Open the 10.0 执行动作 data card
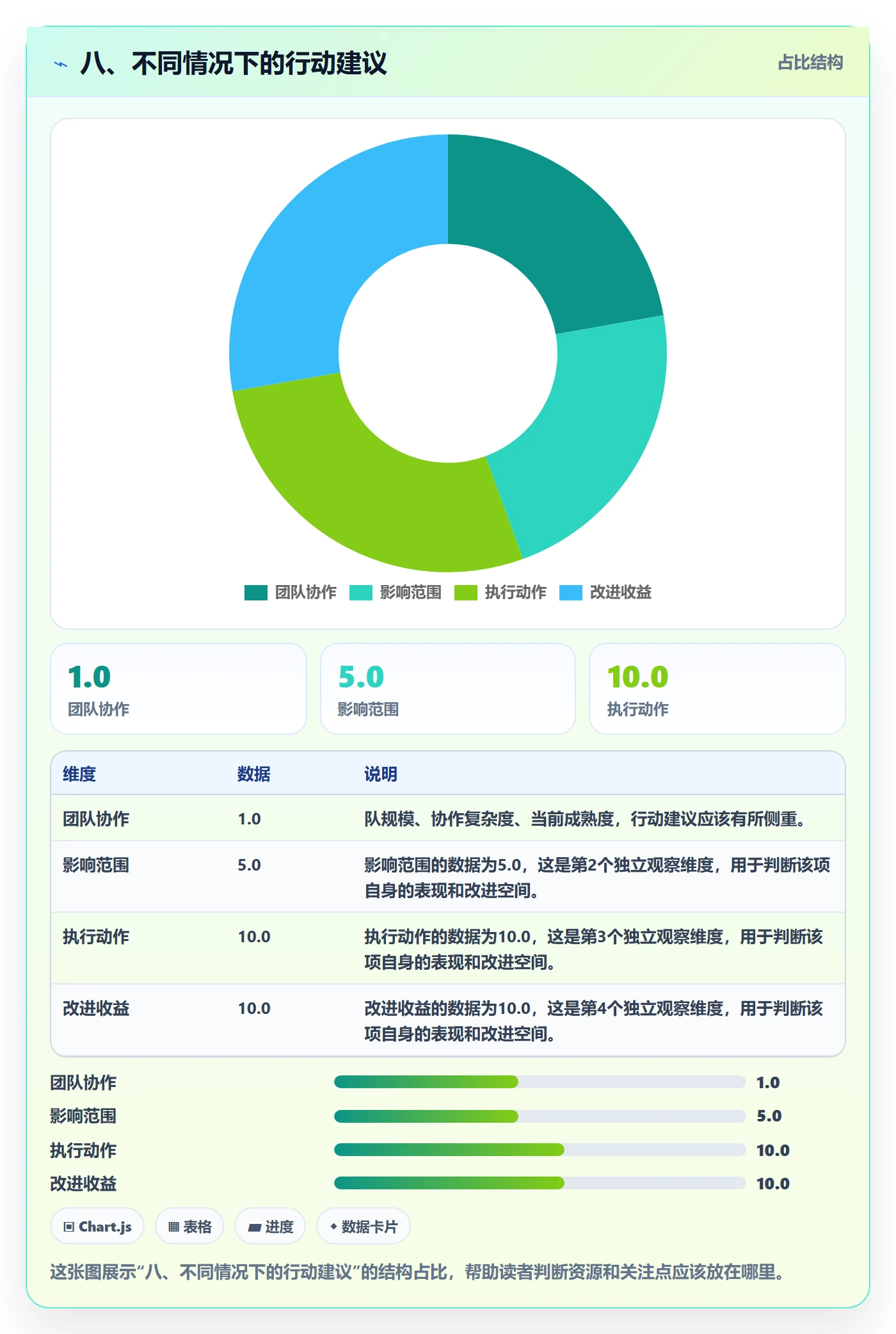 point(717,689)
